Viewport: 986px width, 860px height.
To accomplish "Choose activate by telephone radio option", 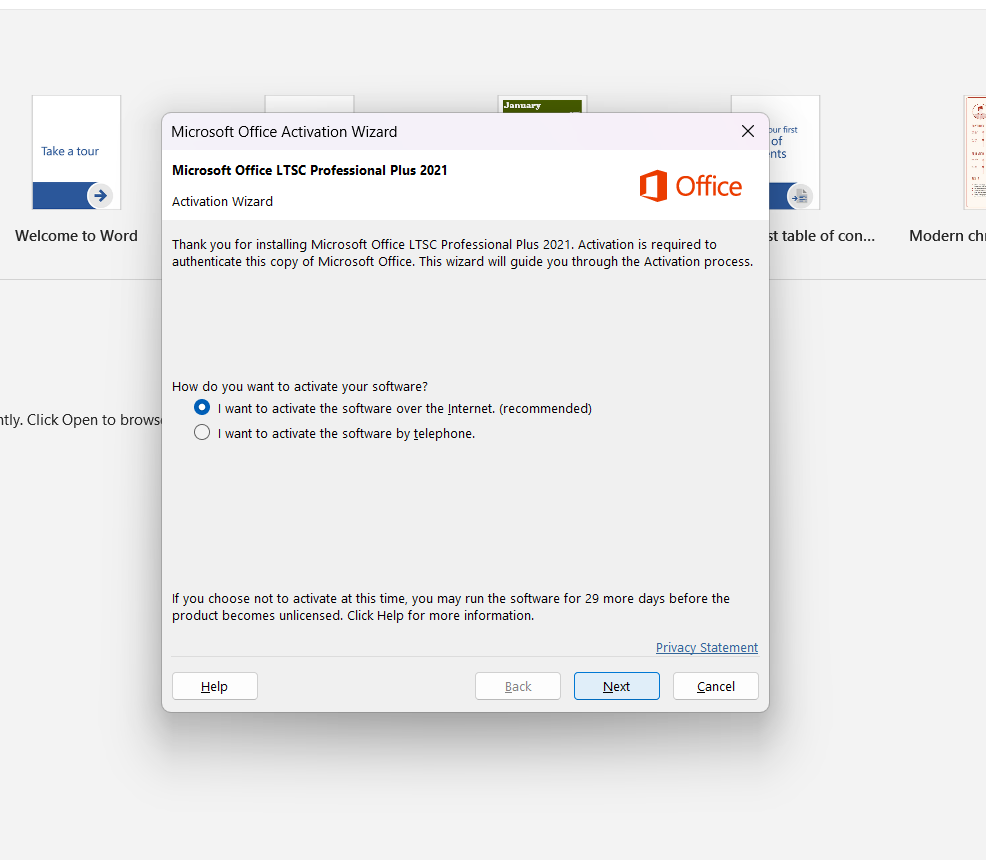I will coord(202,433).
